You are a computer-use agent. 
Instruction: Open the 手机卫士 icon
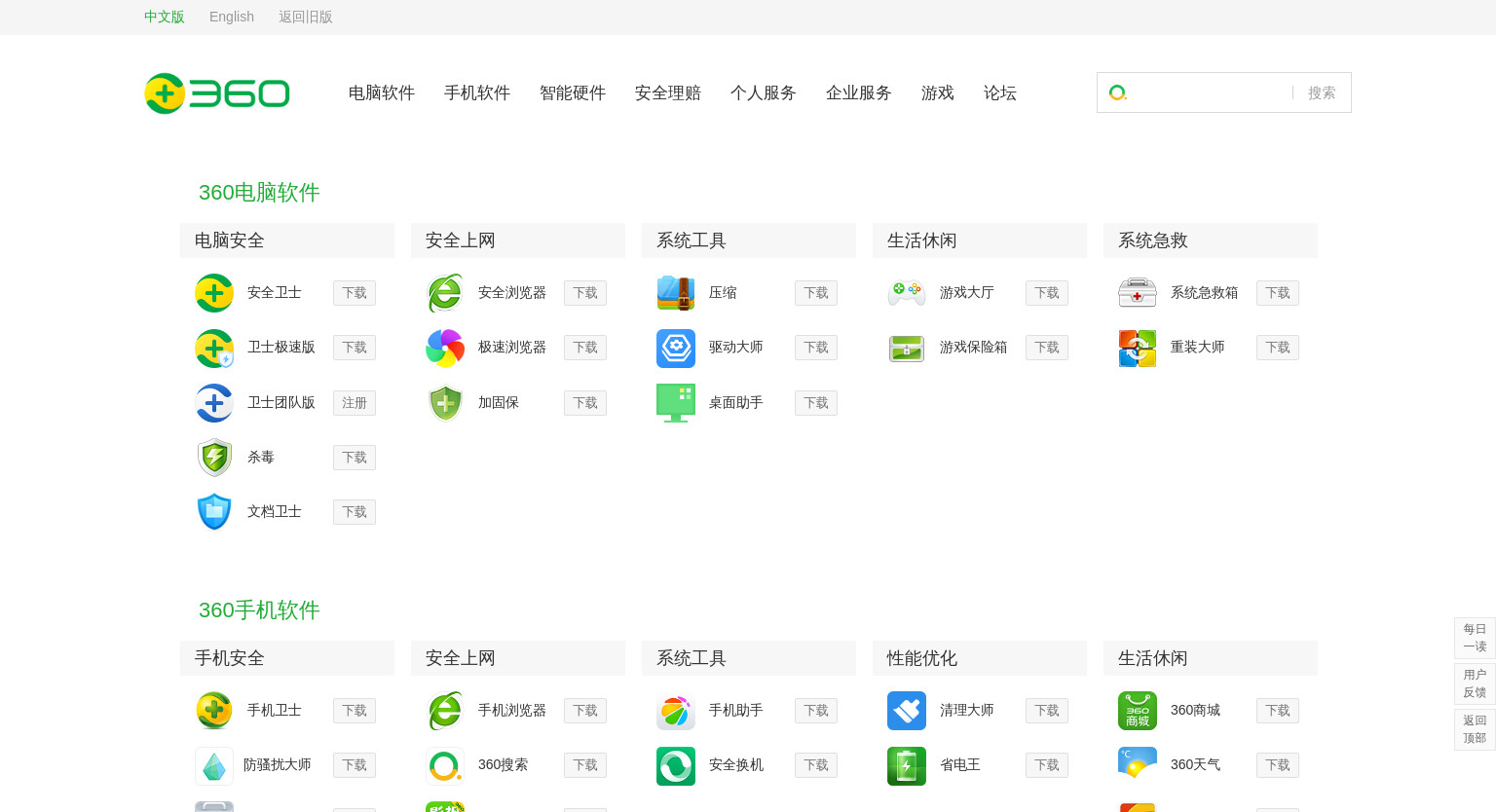[214, 711]
